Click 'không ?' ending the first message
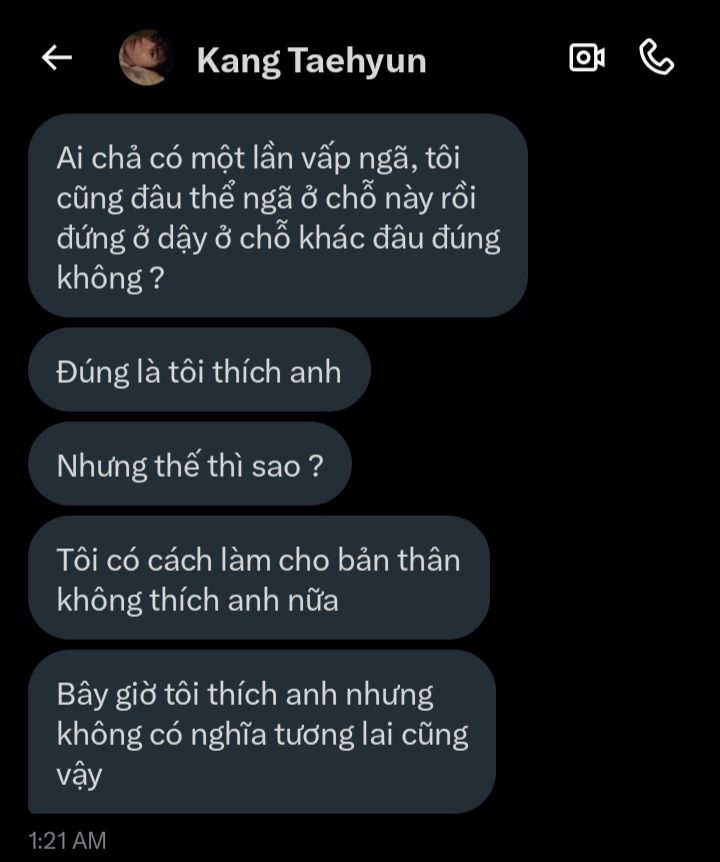The image size is (720, 862). tap(110, 278)
